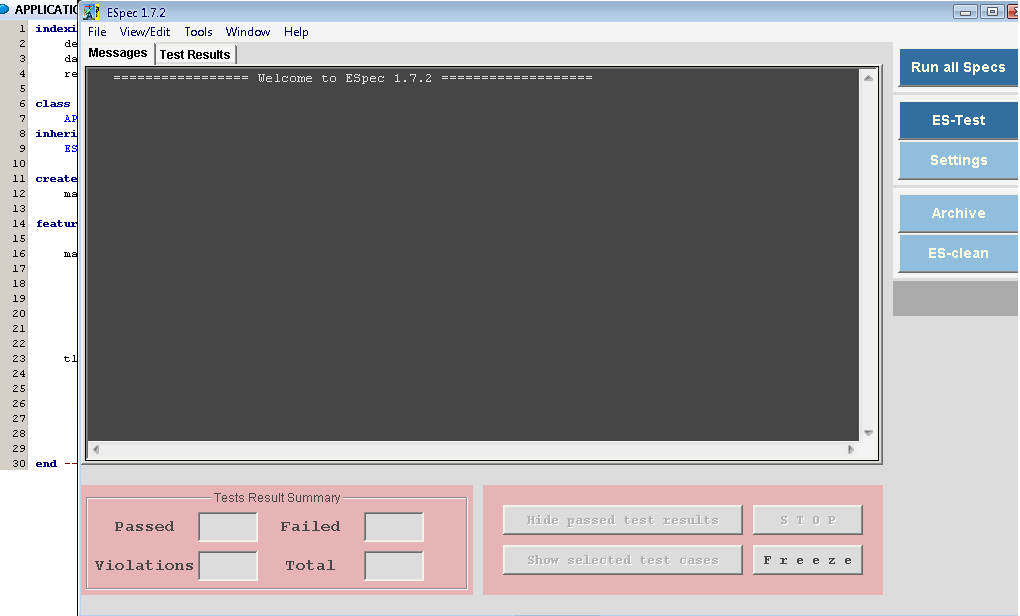Click the STOP button
1020x616 pixels.
pos(808,520)
